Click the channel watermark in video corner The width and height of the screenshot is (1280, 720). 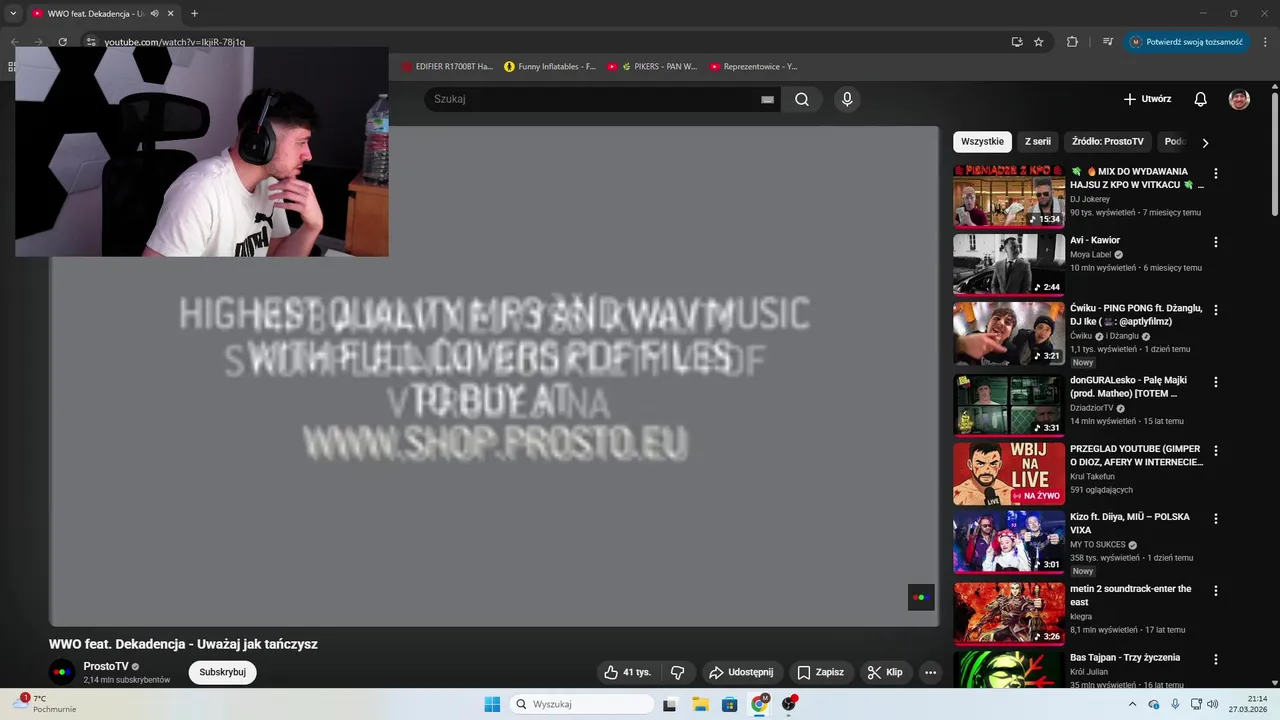click(x=921, y=597)
